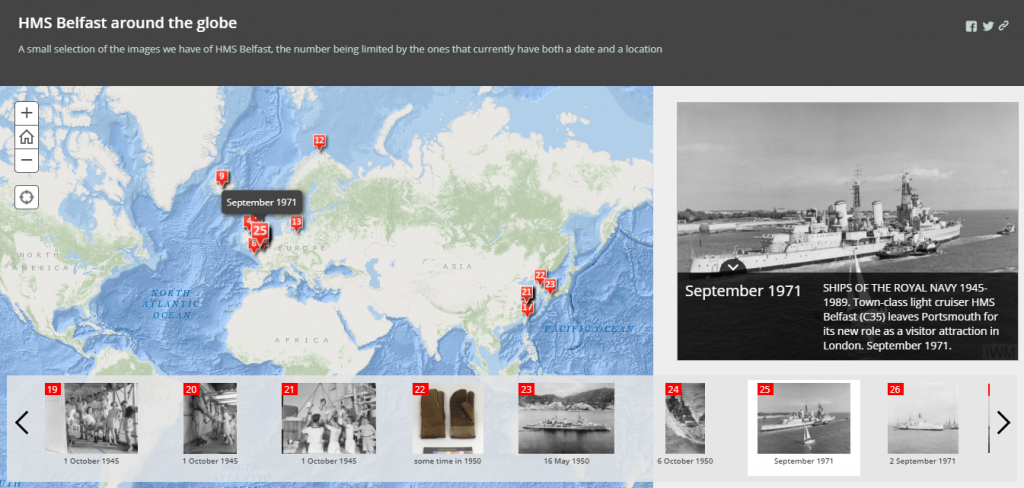
Task: Select map marker 21
Action: [526, 293]
